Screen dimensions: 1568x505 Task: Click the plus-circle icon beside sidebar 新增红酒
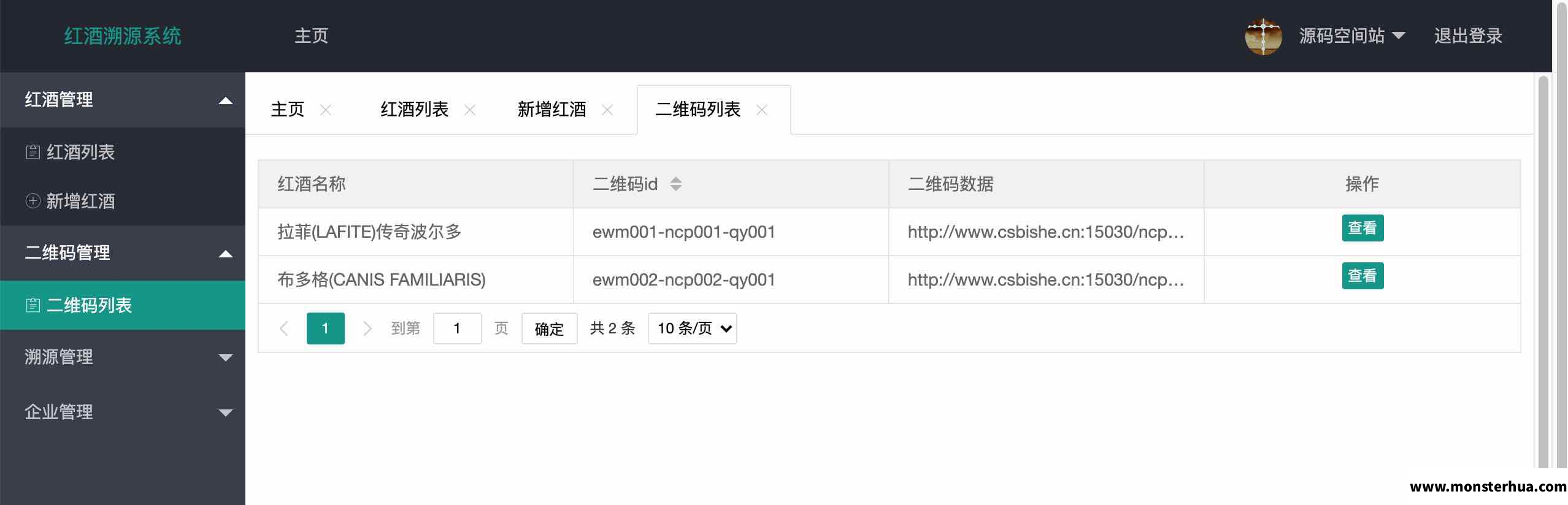click(x=33, y=201)
